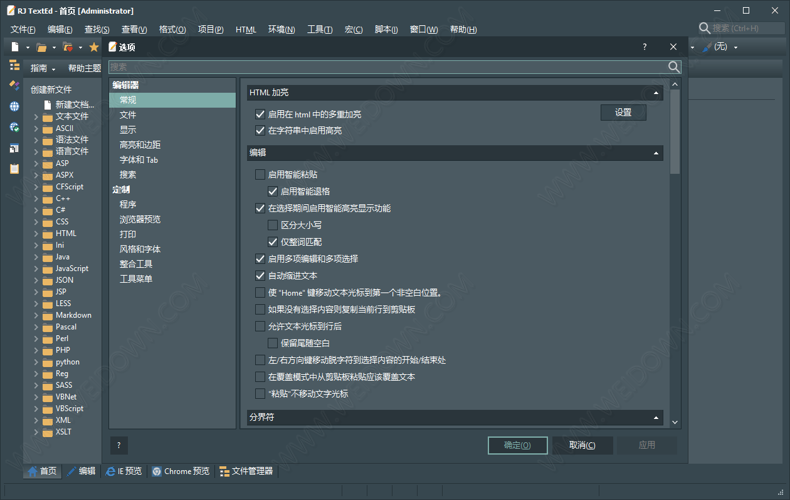Click the magnifier icon in the options search box

[x=674, y=67]
